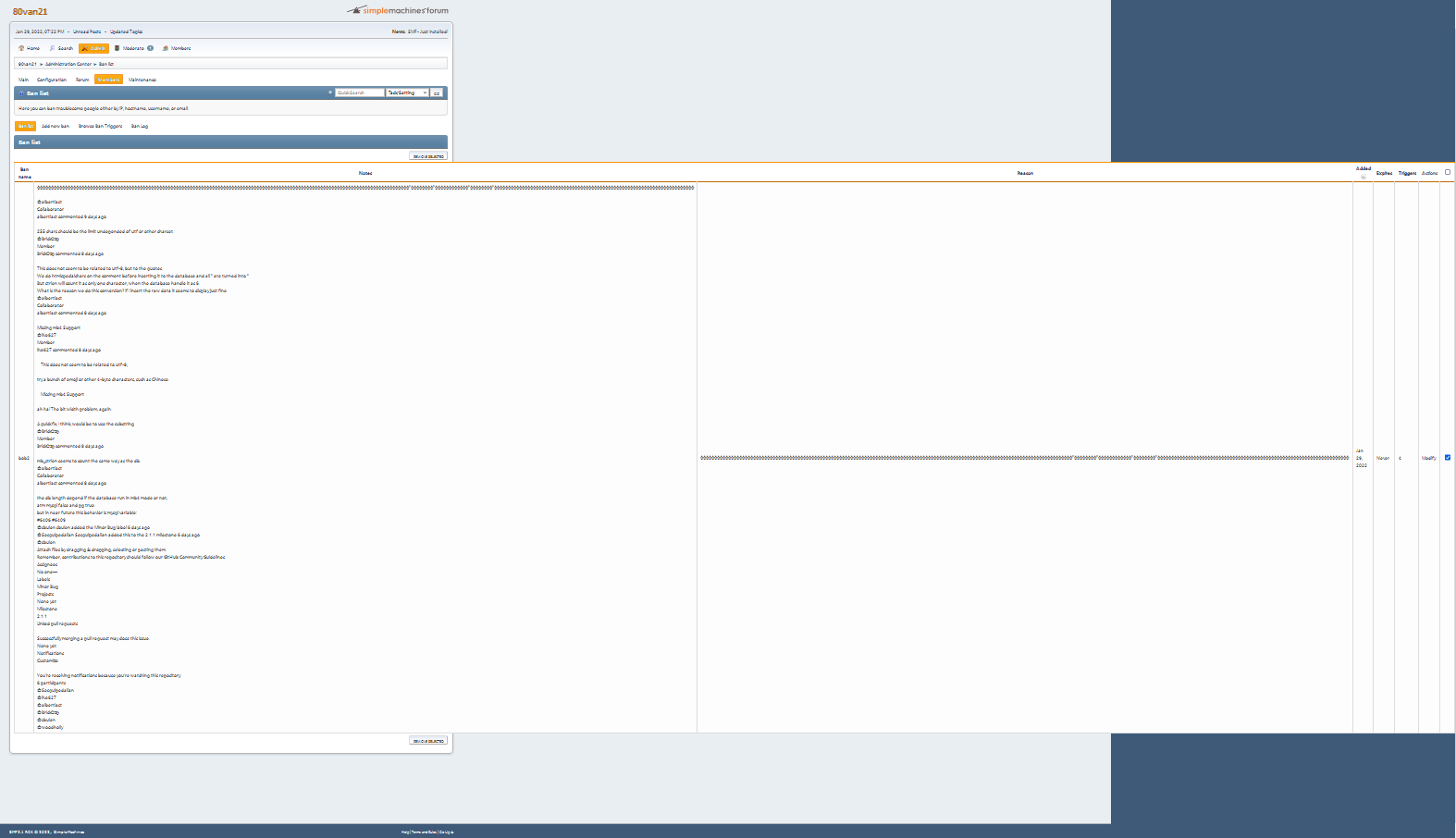
Task: Click into the Quick Search input field
Action: coord(359,92)
